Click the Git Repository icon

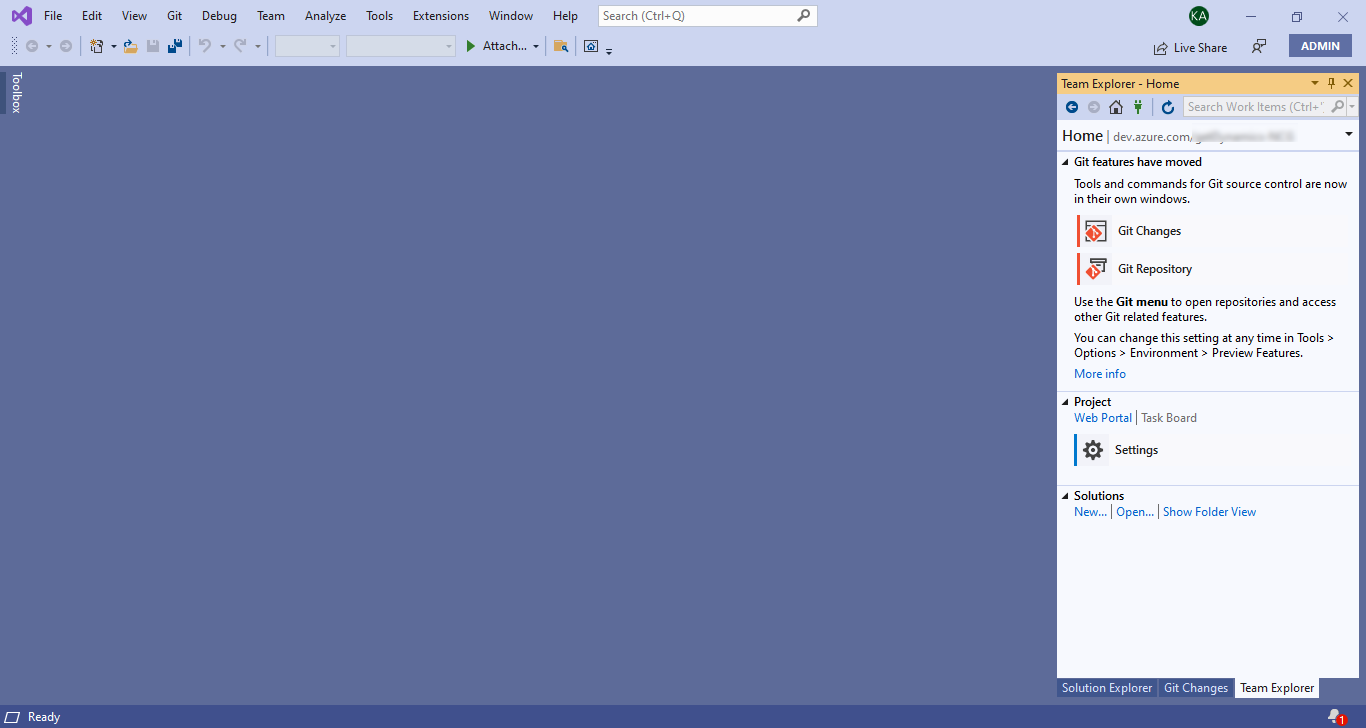[x=1095, y=269]
